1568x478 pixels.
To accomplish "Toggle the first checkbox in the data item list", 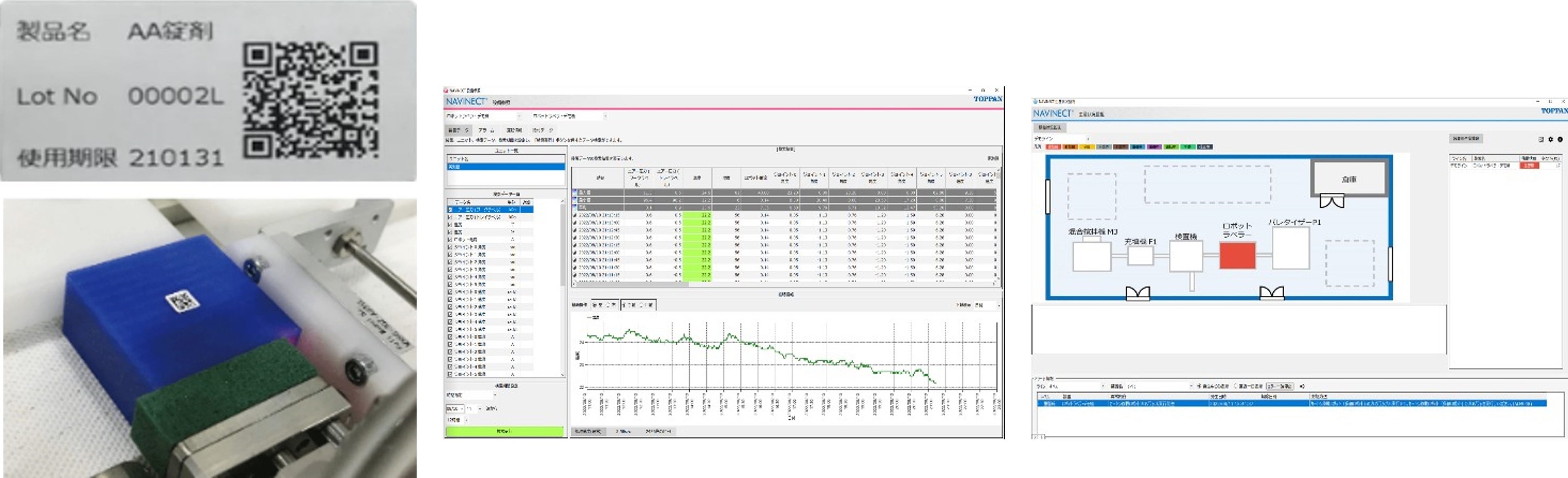I will (x=450, y=210).
